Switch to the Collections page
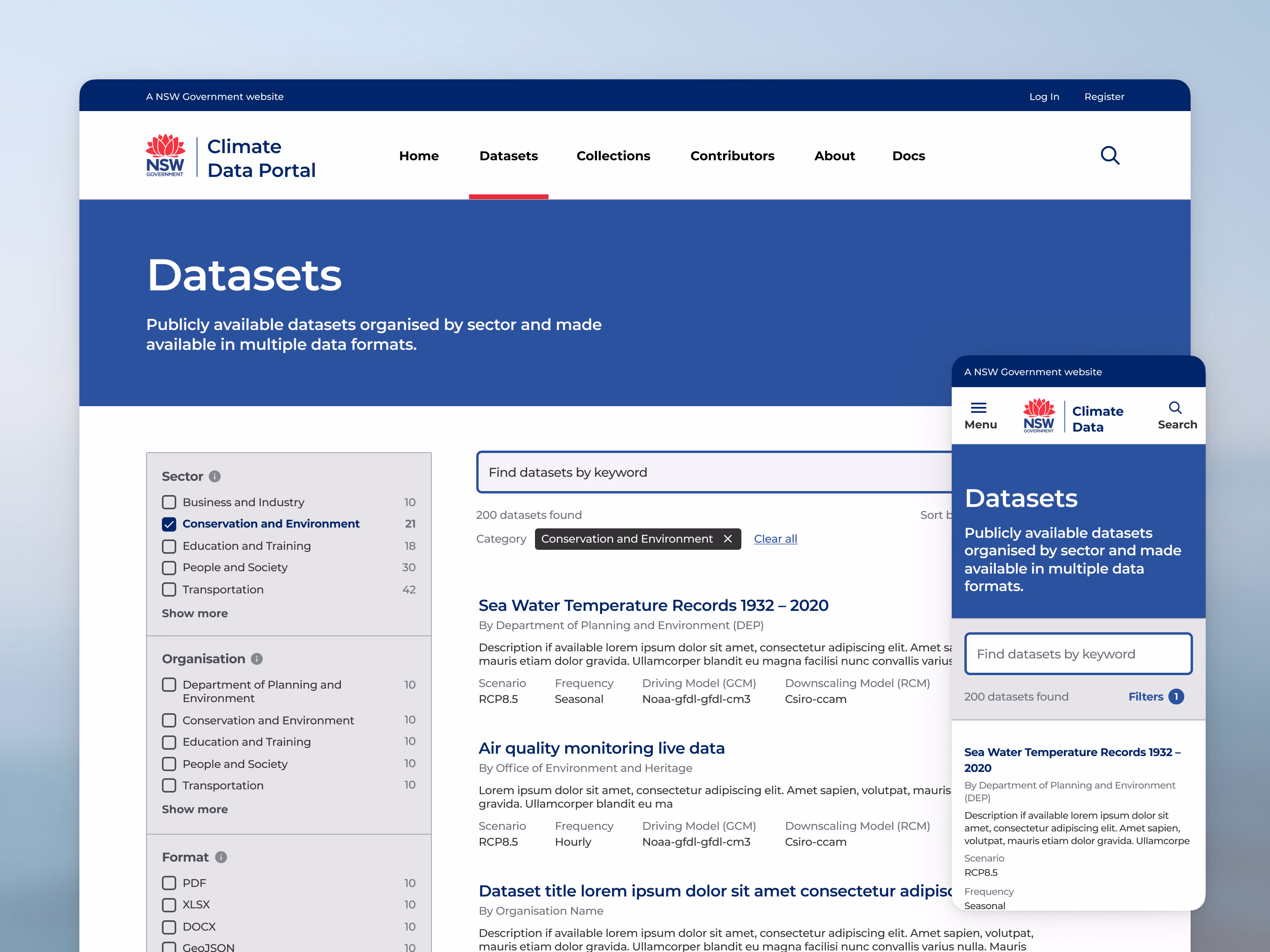Screen dimensions: 1270x952 point(613,155)
